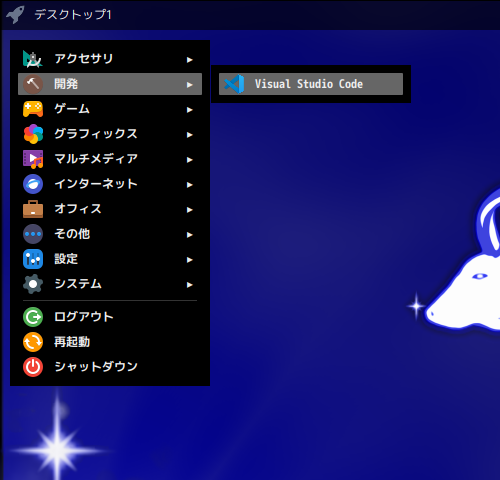Expand the グラフィックス submenu arrow
Image resolution: width=500 pixels, height=480 pixels.
190,135
